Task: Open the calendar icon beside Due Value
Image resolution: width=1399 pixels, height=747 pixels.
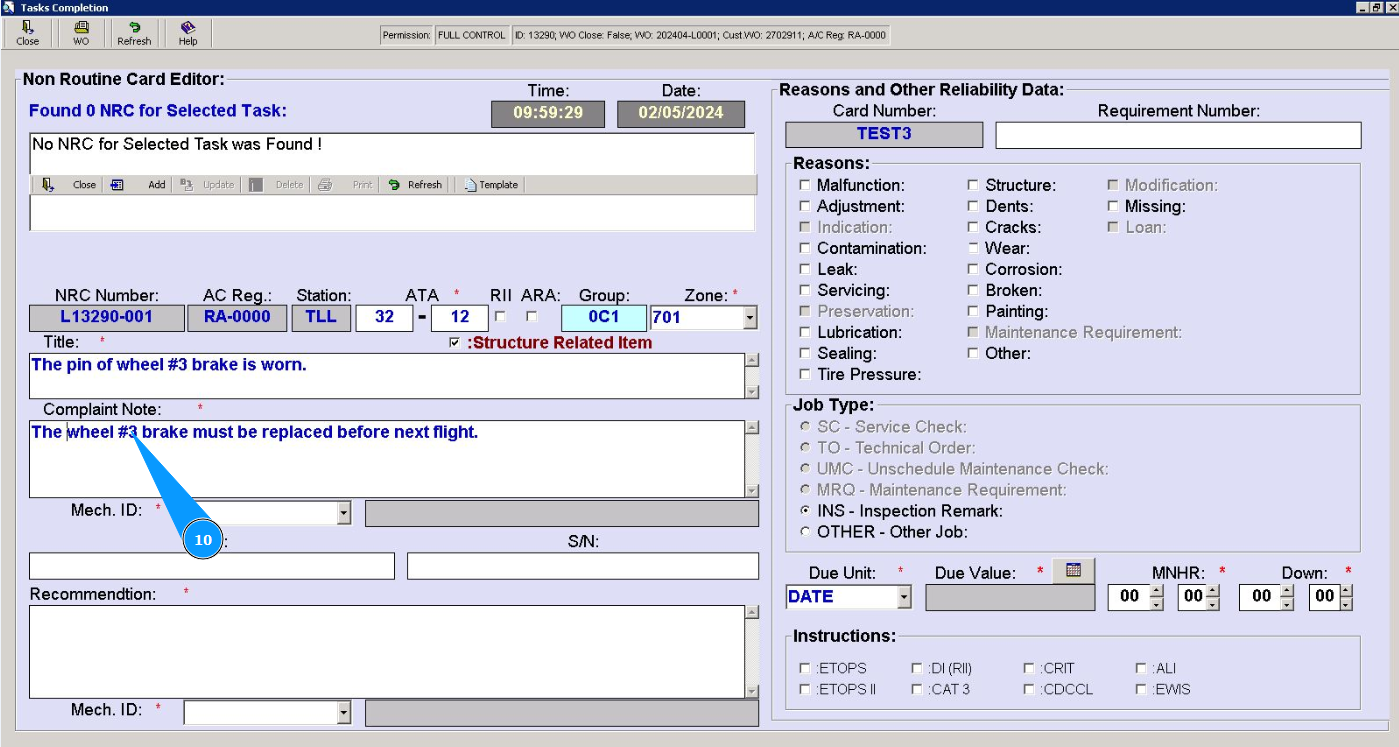Action: point(1073,570)
